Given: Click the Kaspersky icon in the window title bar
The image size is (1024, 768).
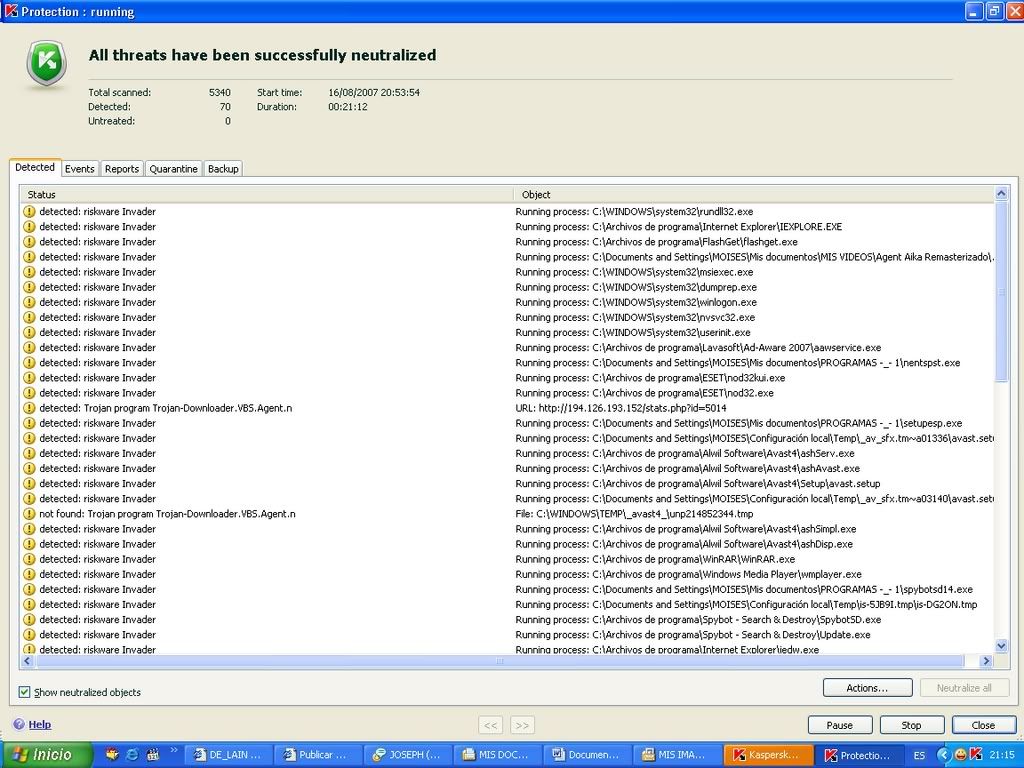Looking at the screenshot, I should (x=11, y=11).
